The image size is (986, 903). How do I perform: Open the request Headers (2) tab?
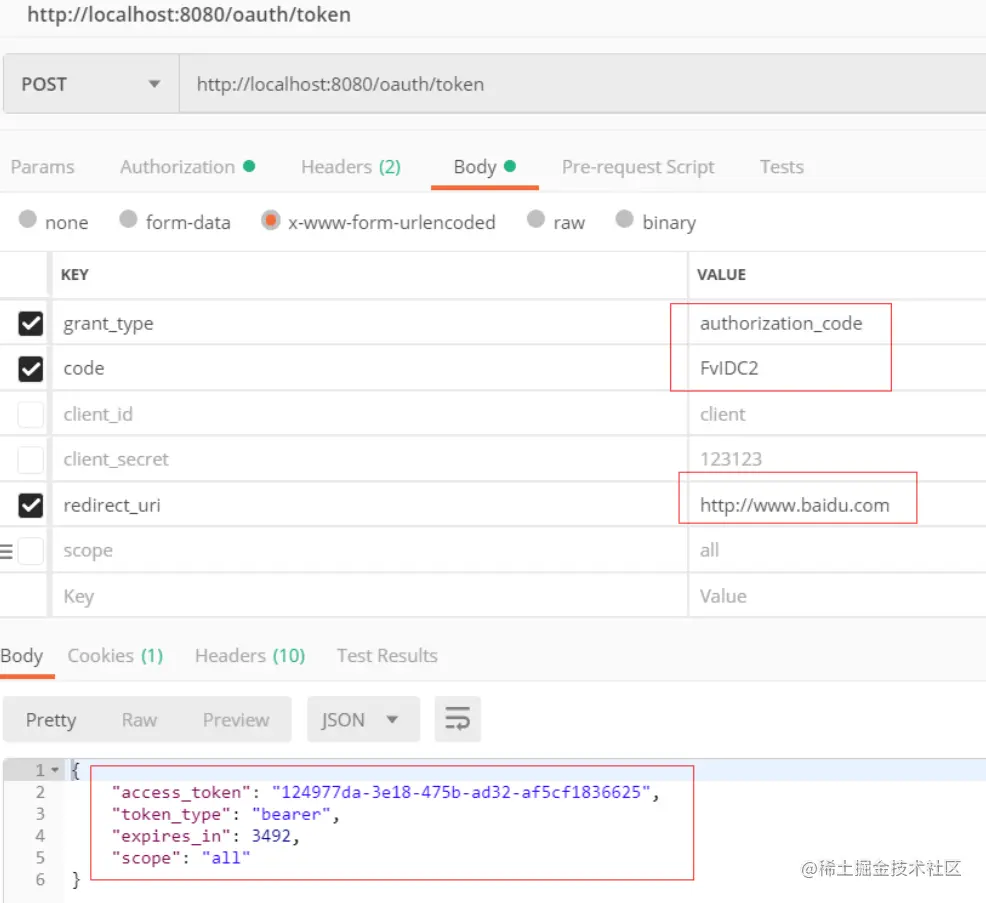tap(351, 167)
